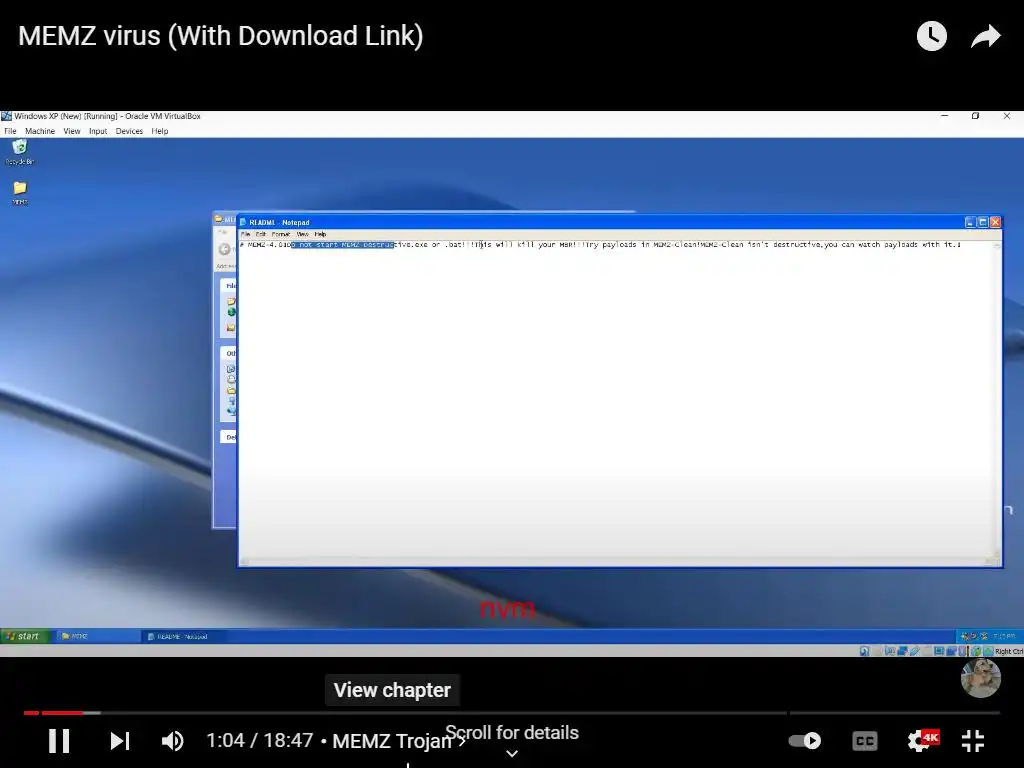
Task: Click the VirtualBox hard disk status icon
Action: pos(865,651)
